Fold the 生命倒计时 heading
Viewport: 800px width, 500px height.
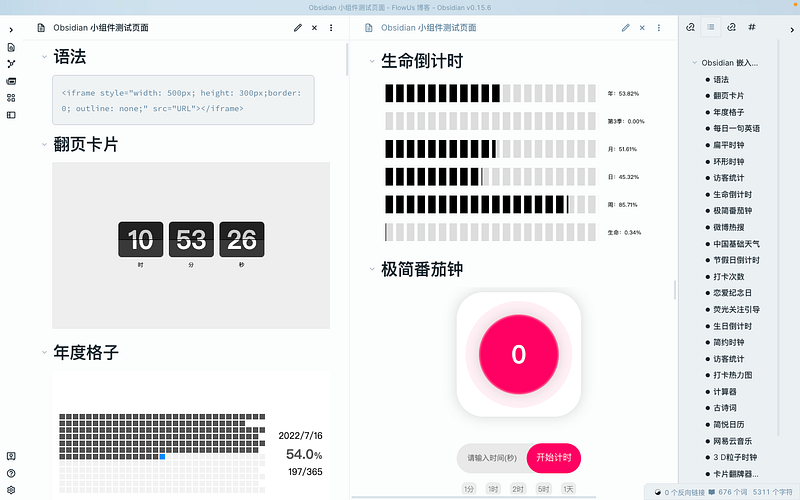coord(372,61)
